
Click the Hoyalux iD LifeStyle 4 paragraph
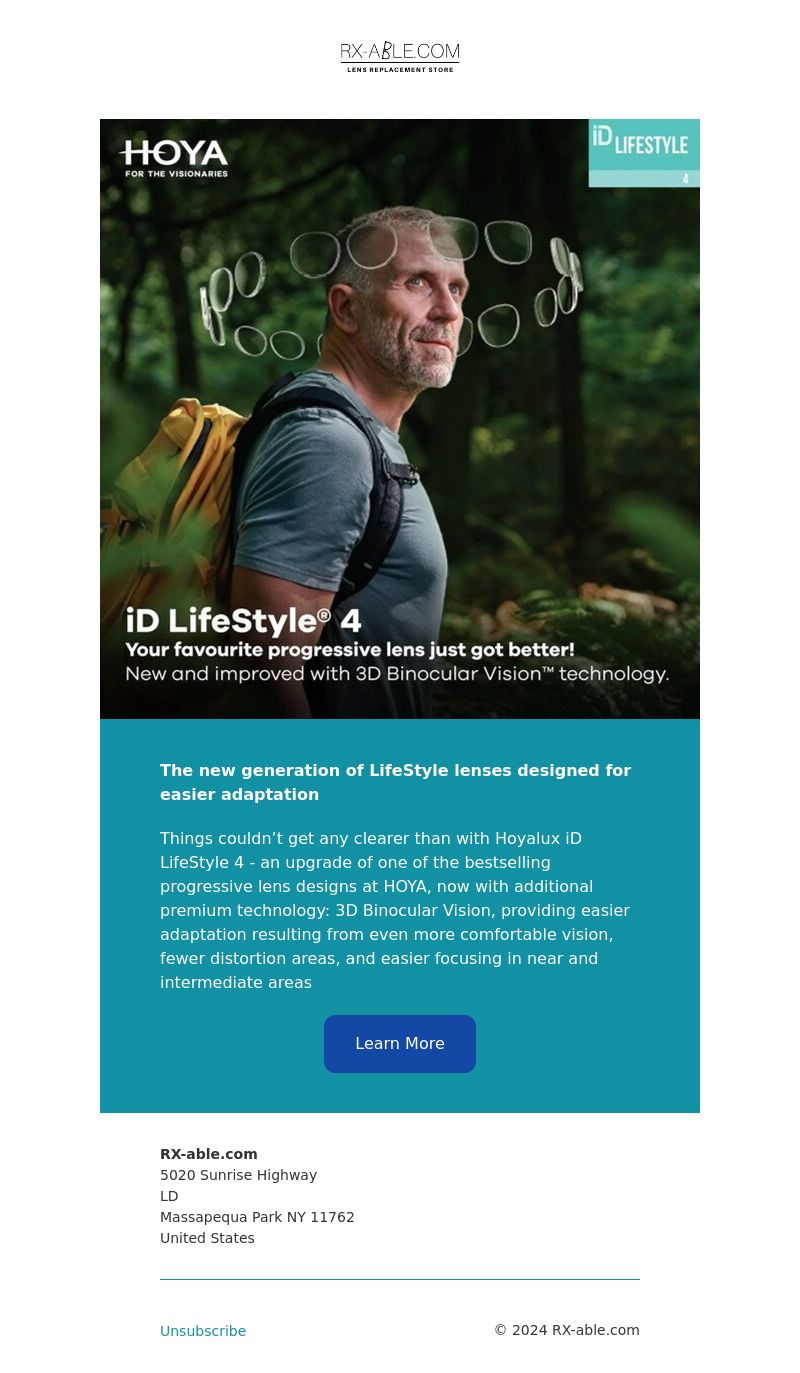(x=395, y=910)
